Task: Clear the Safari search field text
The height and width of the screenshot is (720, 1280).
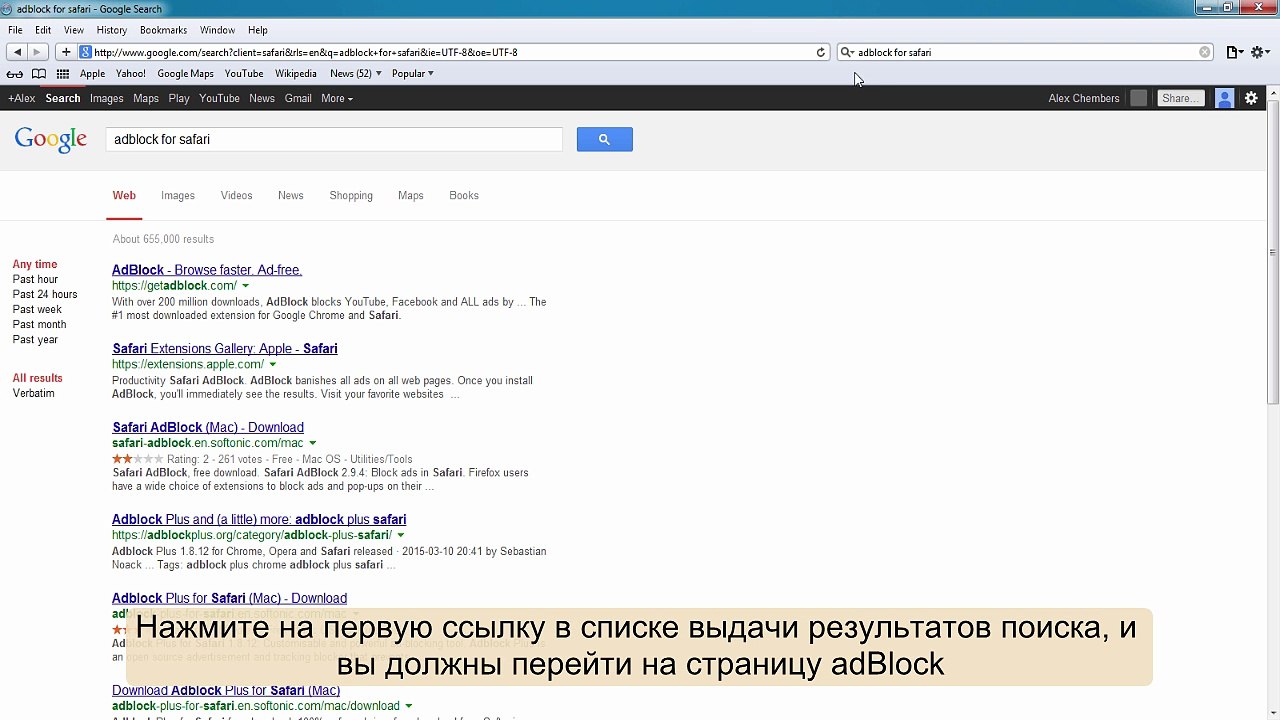Action: (1205, 52)
